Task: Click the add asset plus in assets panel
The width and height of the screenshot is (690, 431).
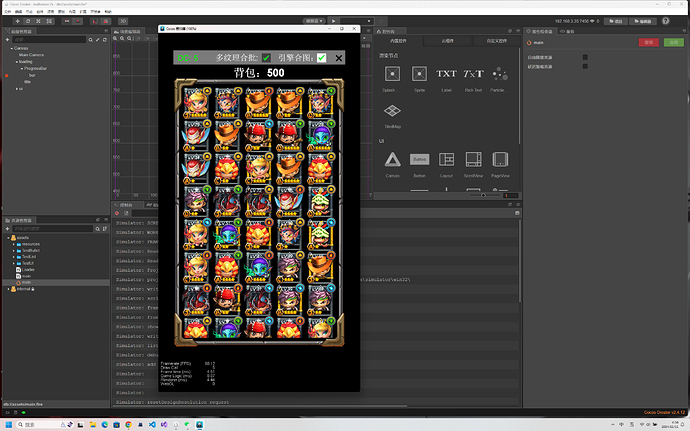Action: coord(7,228)
